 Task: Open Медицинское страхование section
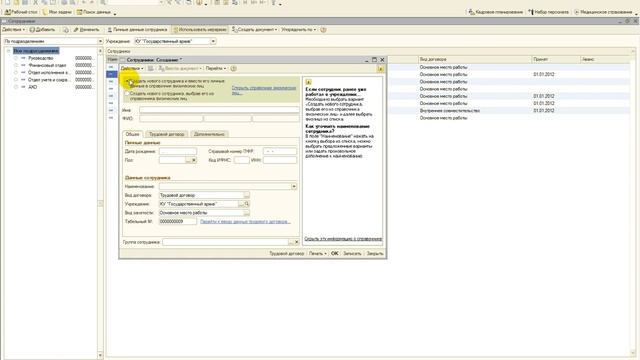coord(603,12)
